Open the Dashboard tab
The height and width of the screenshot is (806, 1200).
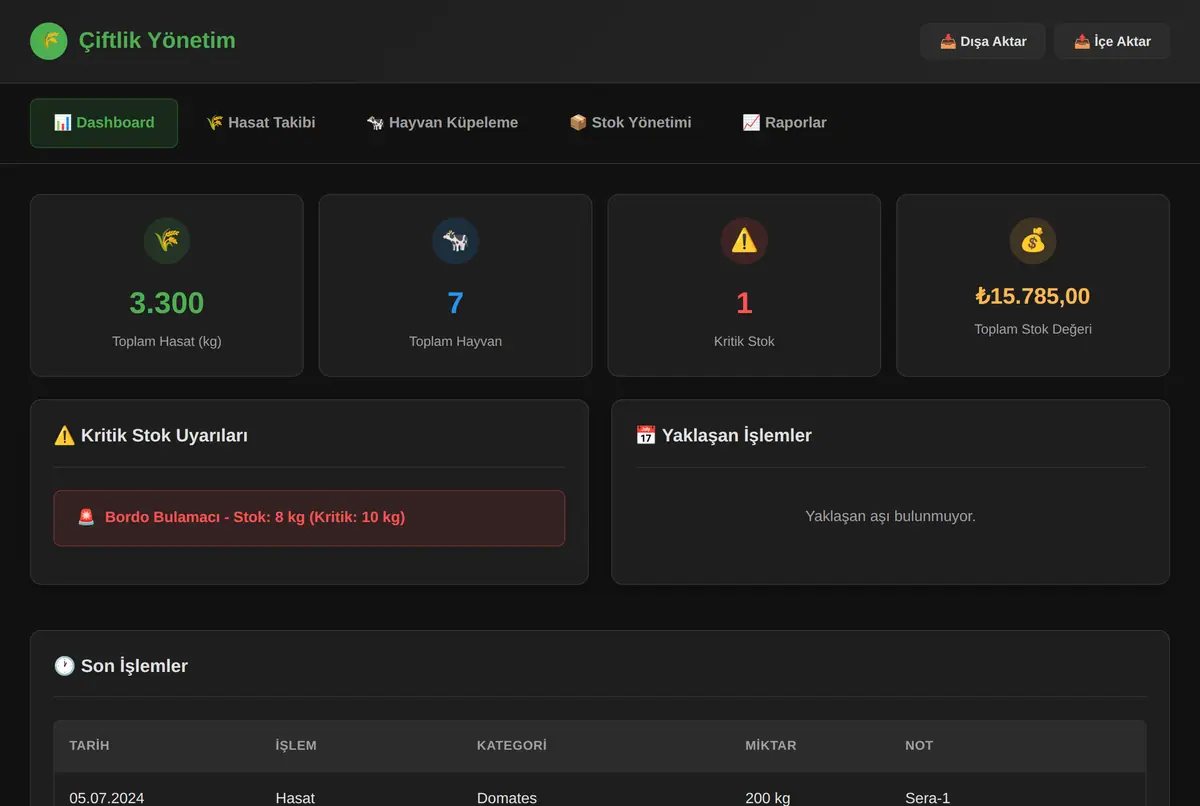point(104,123)
